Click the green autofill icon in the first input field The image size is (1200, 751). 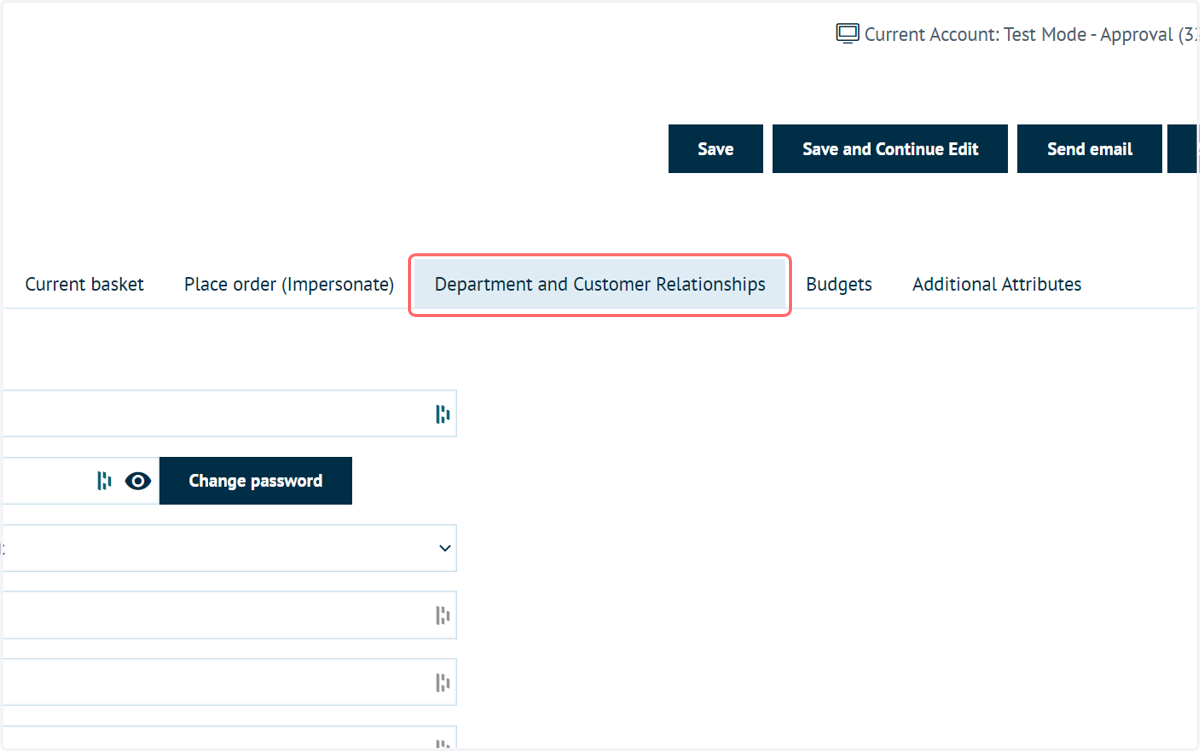[442, 414]
